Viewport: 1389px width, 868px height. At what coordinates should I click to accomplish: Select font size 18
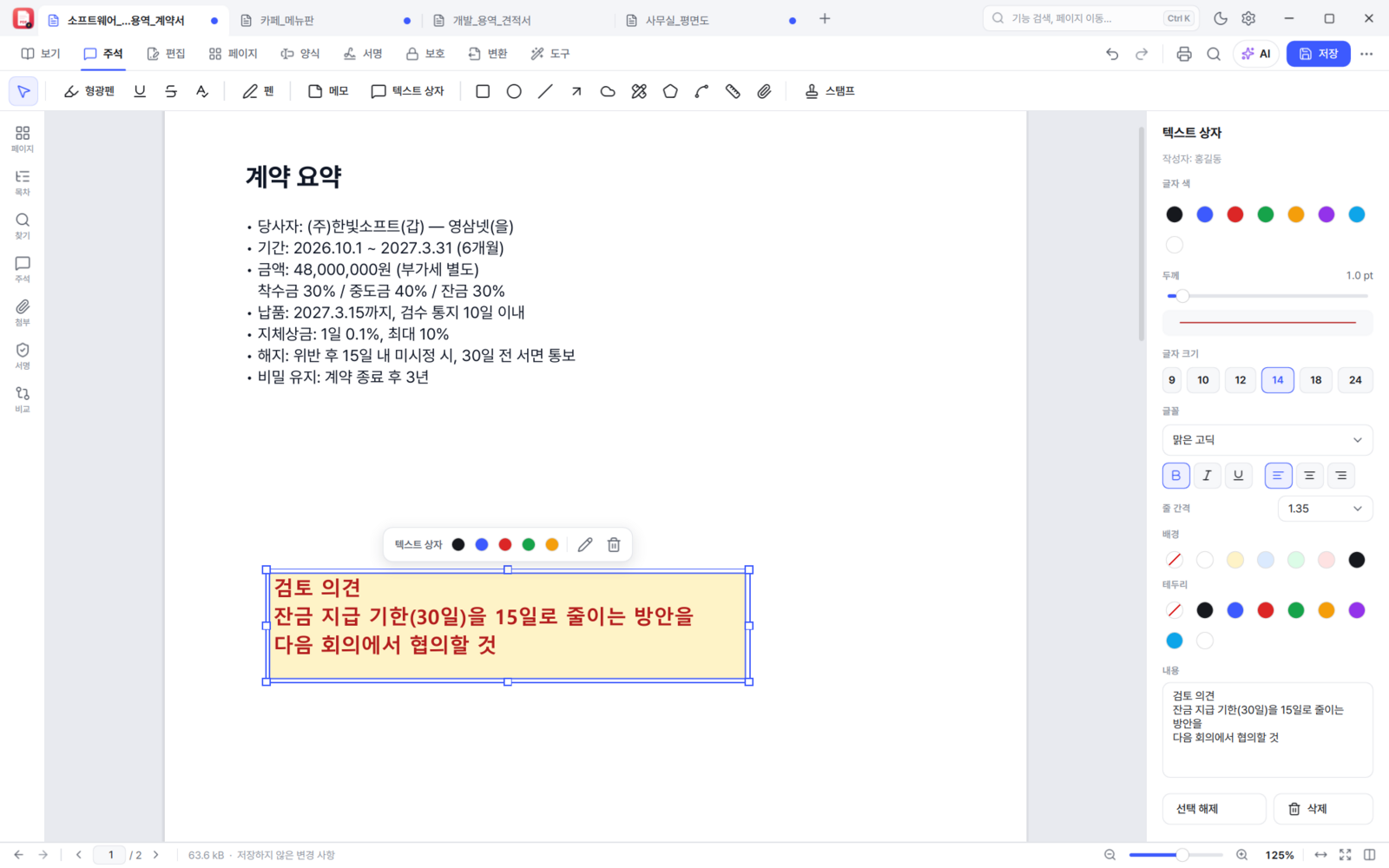coord(1316,380)
